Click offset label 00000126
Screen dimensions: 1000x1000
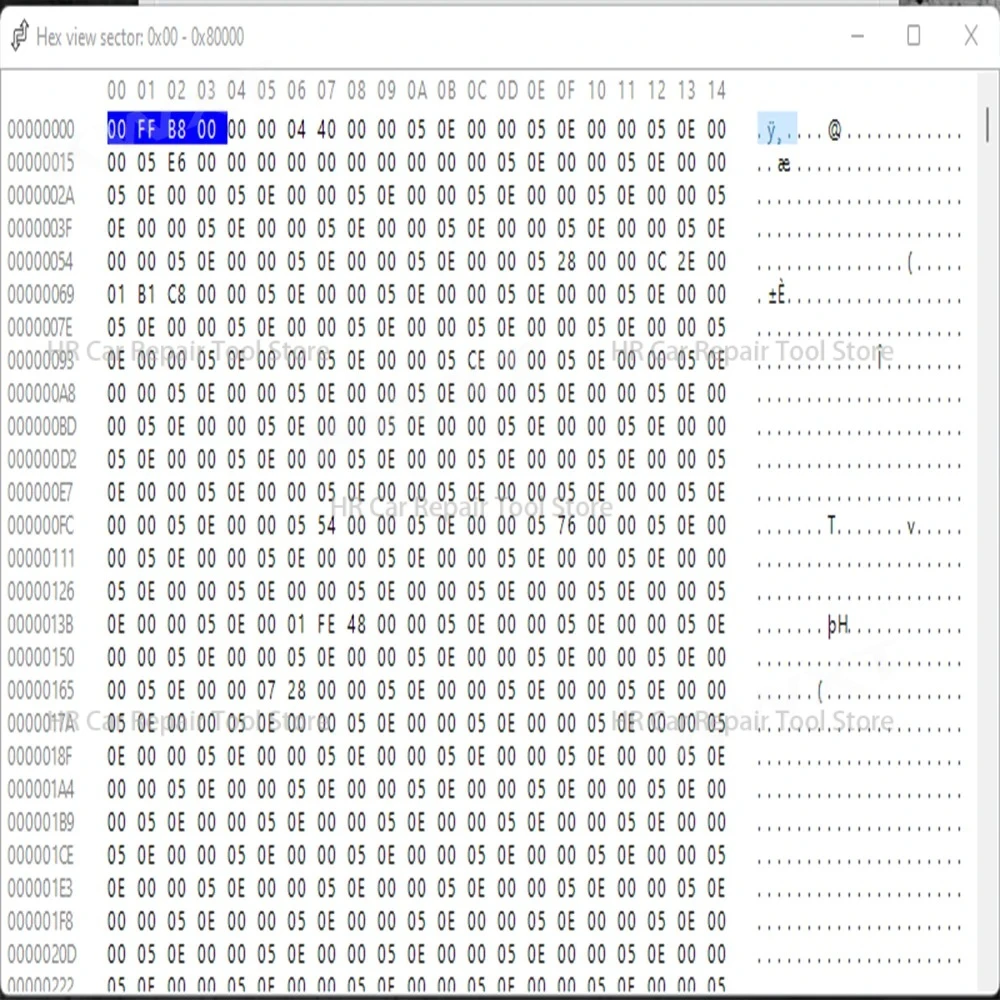tap(41, 592)
